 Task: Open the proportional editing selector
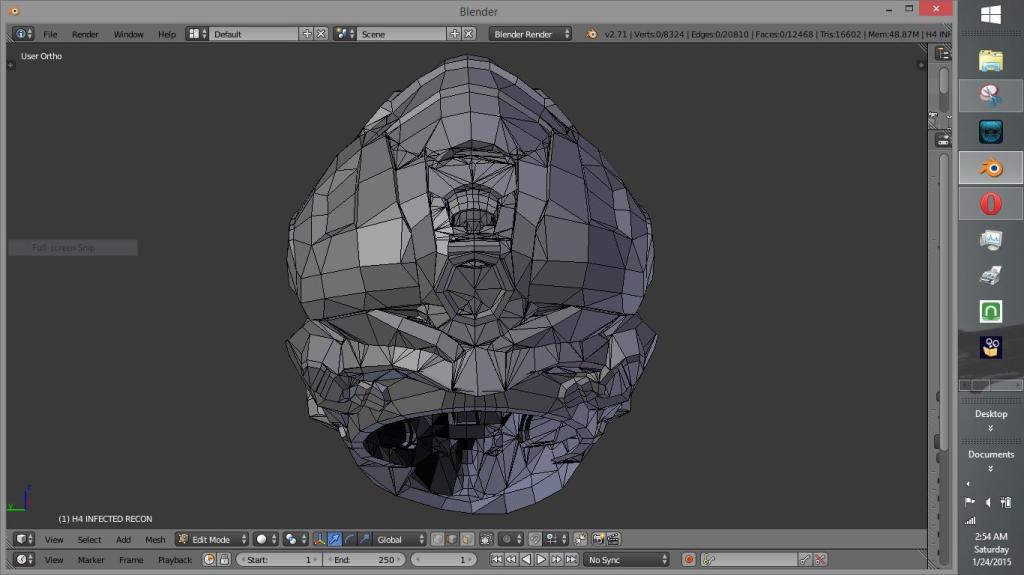click(511, 539)
